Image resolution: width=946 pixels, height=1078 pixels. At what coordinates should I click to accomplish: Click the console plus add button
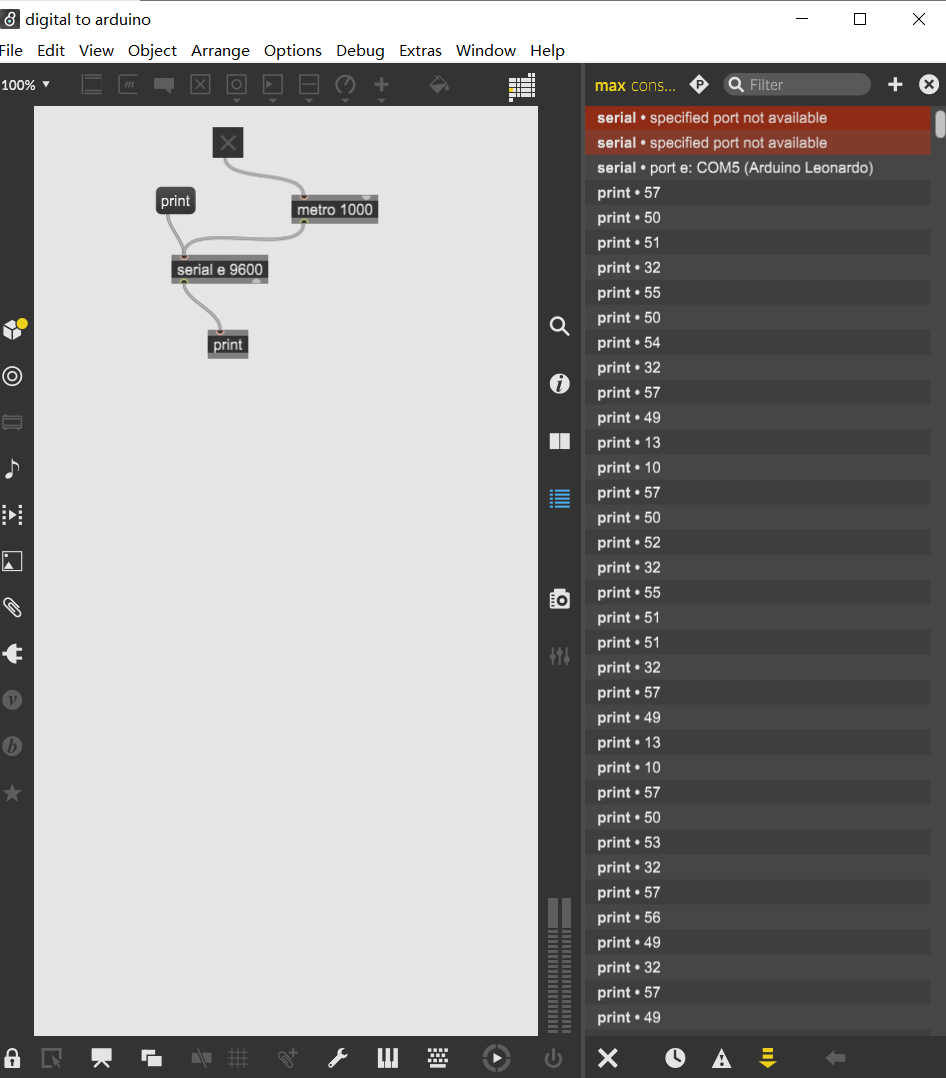pos(894,85)
